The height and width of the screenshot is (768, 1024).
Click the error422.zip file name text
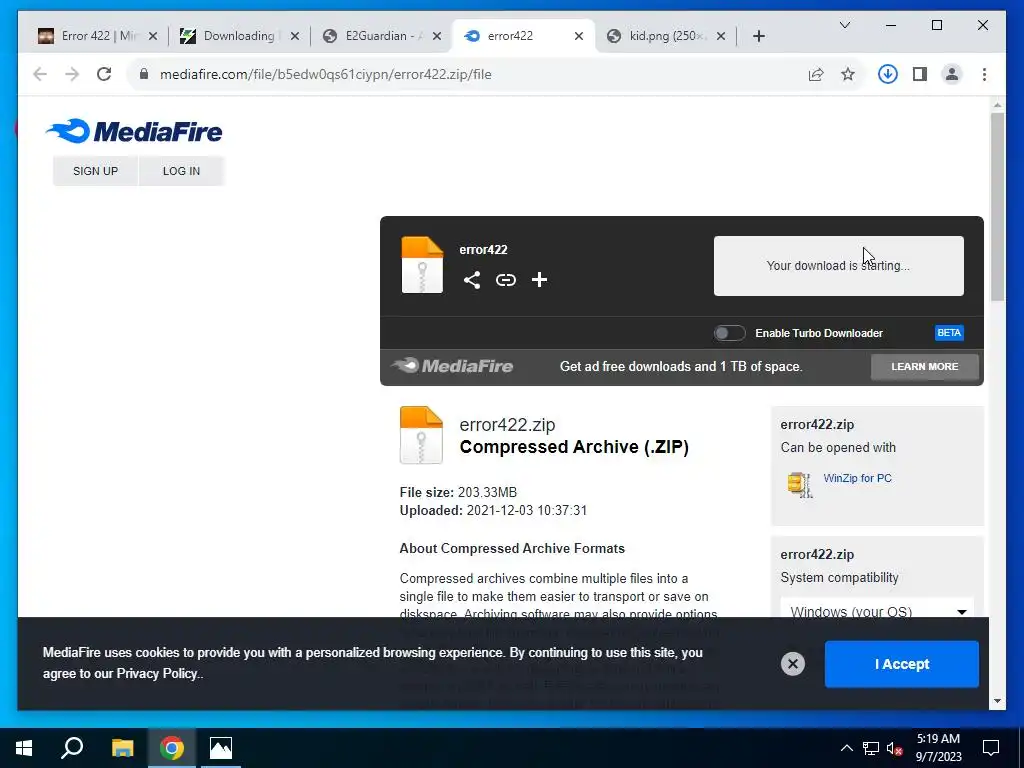tap(507, 424)
